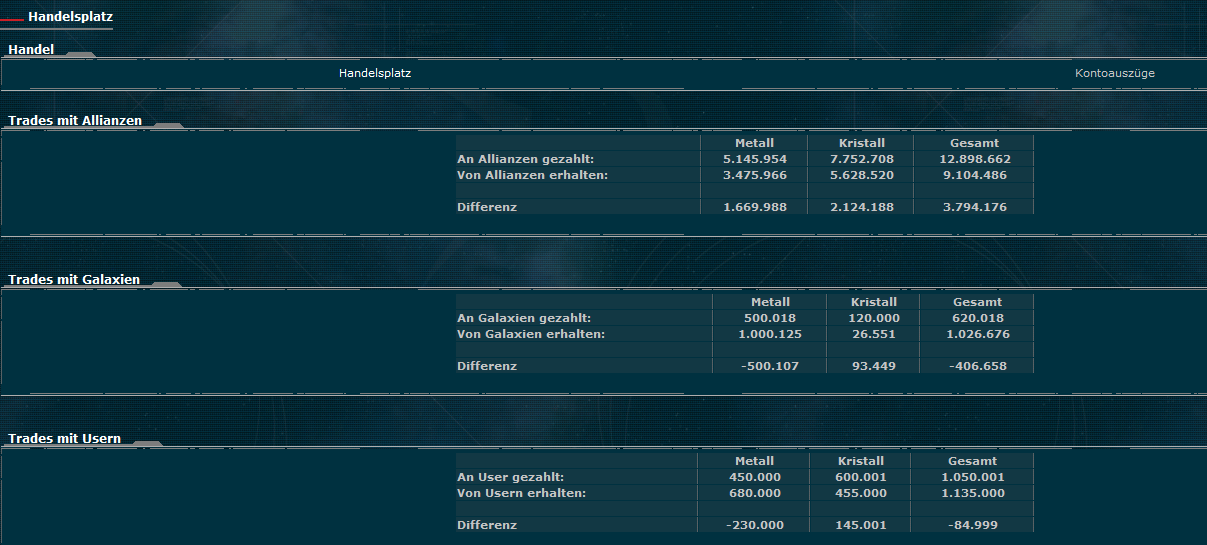Click User crystal difference 145.001

(x=861, y=525)
